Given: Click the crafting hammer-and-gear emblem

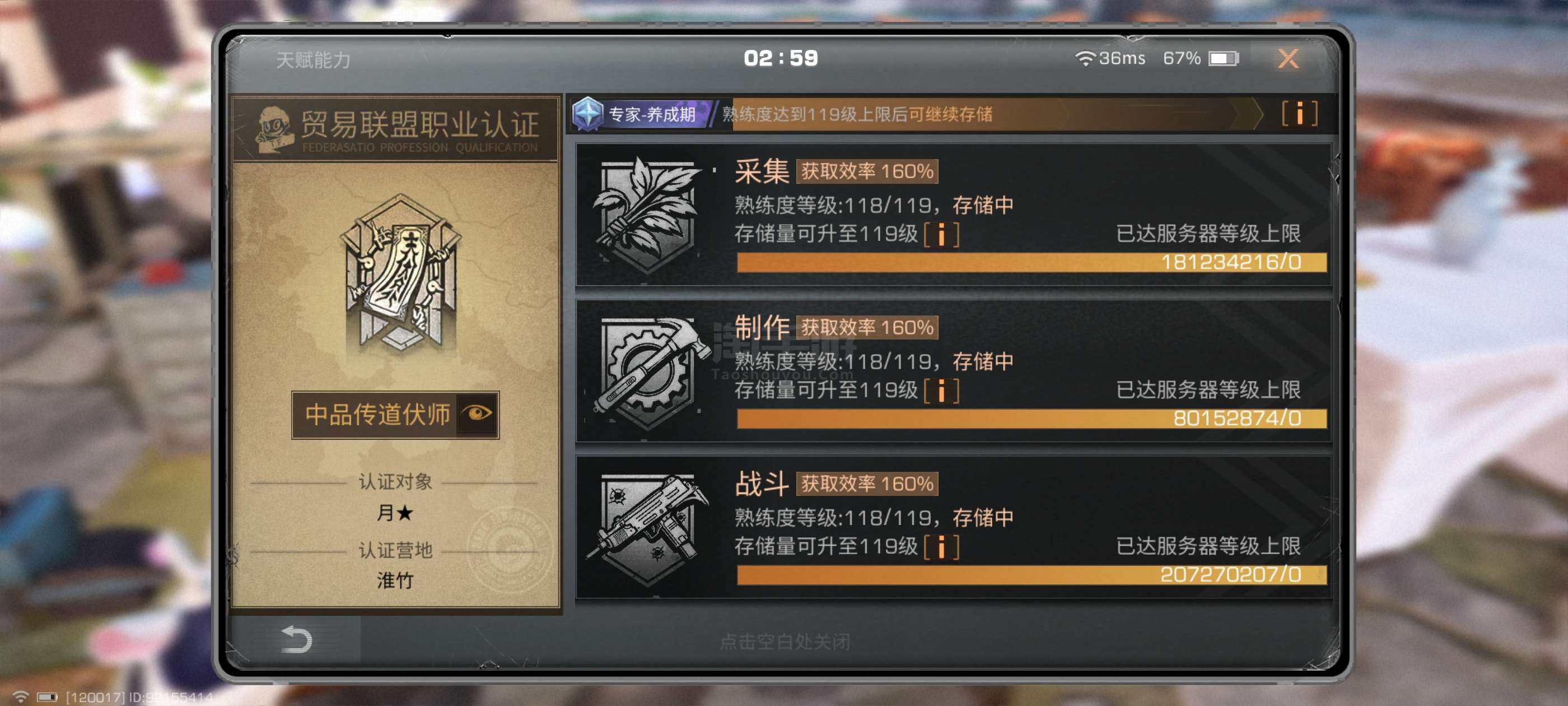Looking at the screenshot, I should 649,371.
